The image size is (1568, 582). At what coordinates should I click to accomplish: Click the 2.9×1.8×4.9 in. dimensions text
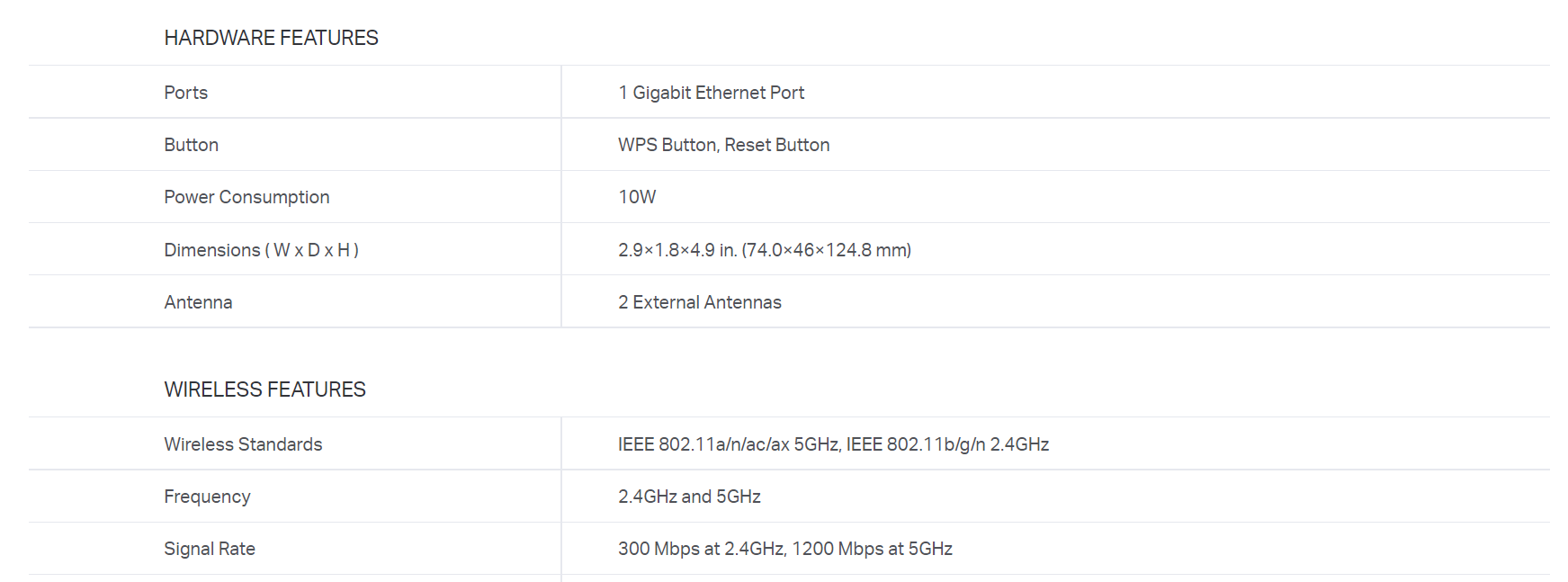point(677,250)
